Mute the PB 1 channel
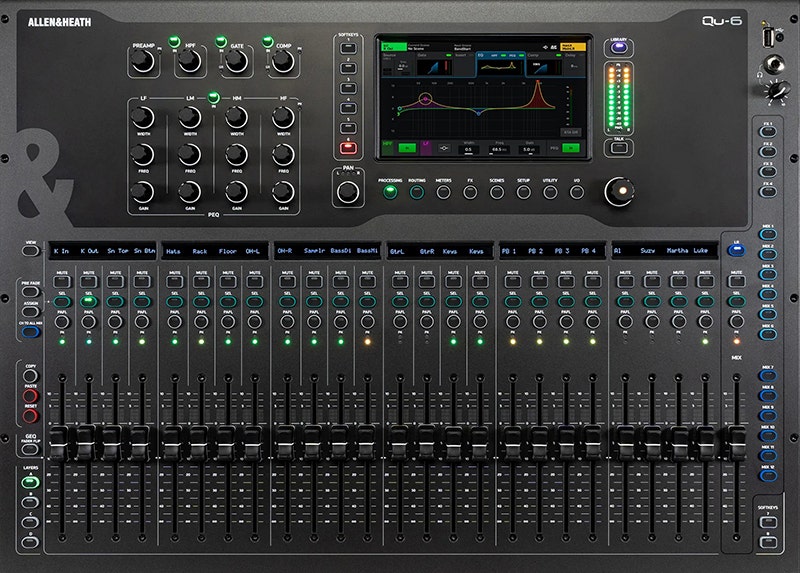This screenshot has width=800, height=573. [x=513, y=281]
